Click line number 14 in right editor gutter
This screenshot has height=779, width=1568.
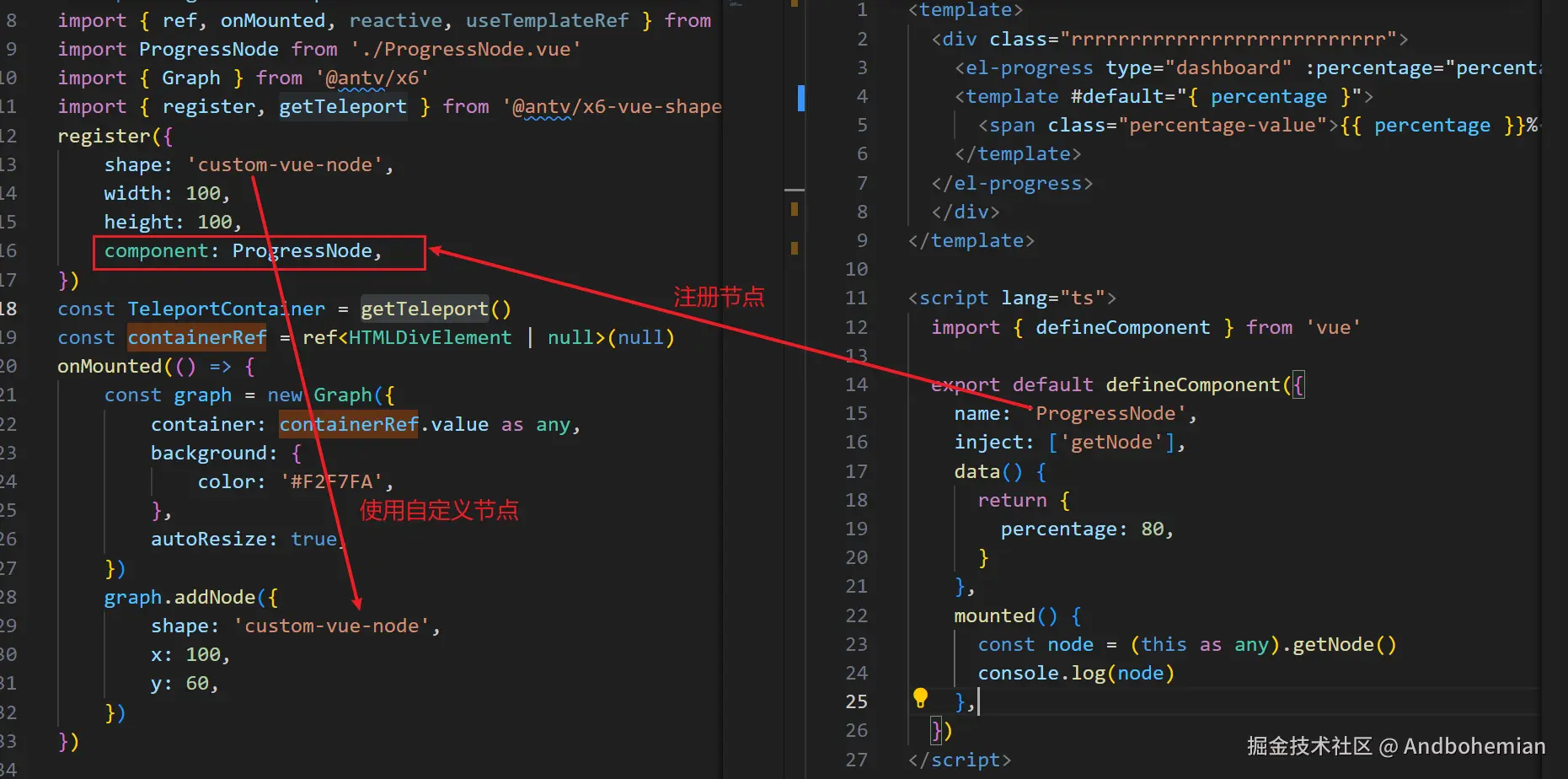[856, 384]
